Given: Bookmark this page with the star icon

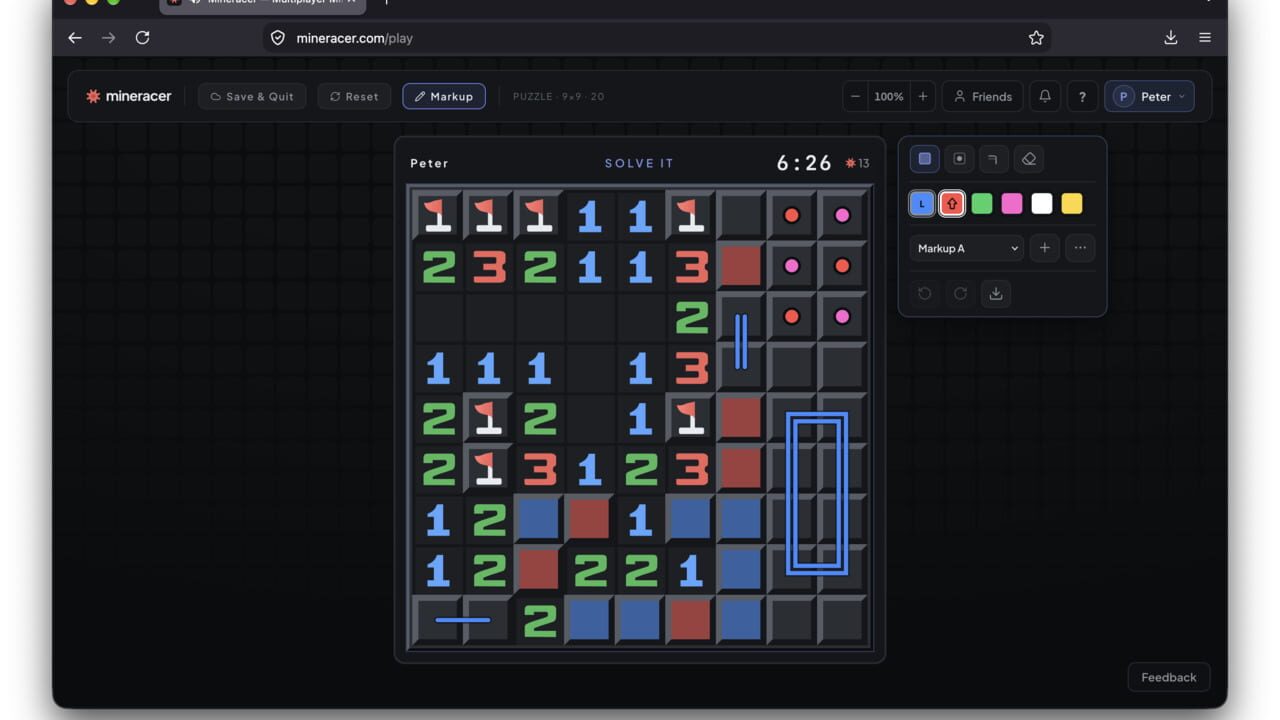Looking at the screenshot, I should tap(1036, 38).
